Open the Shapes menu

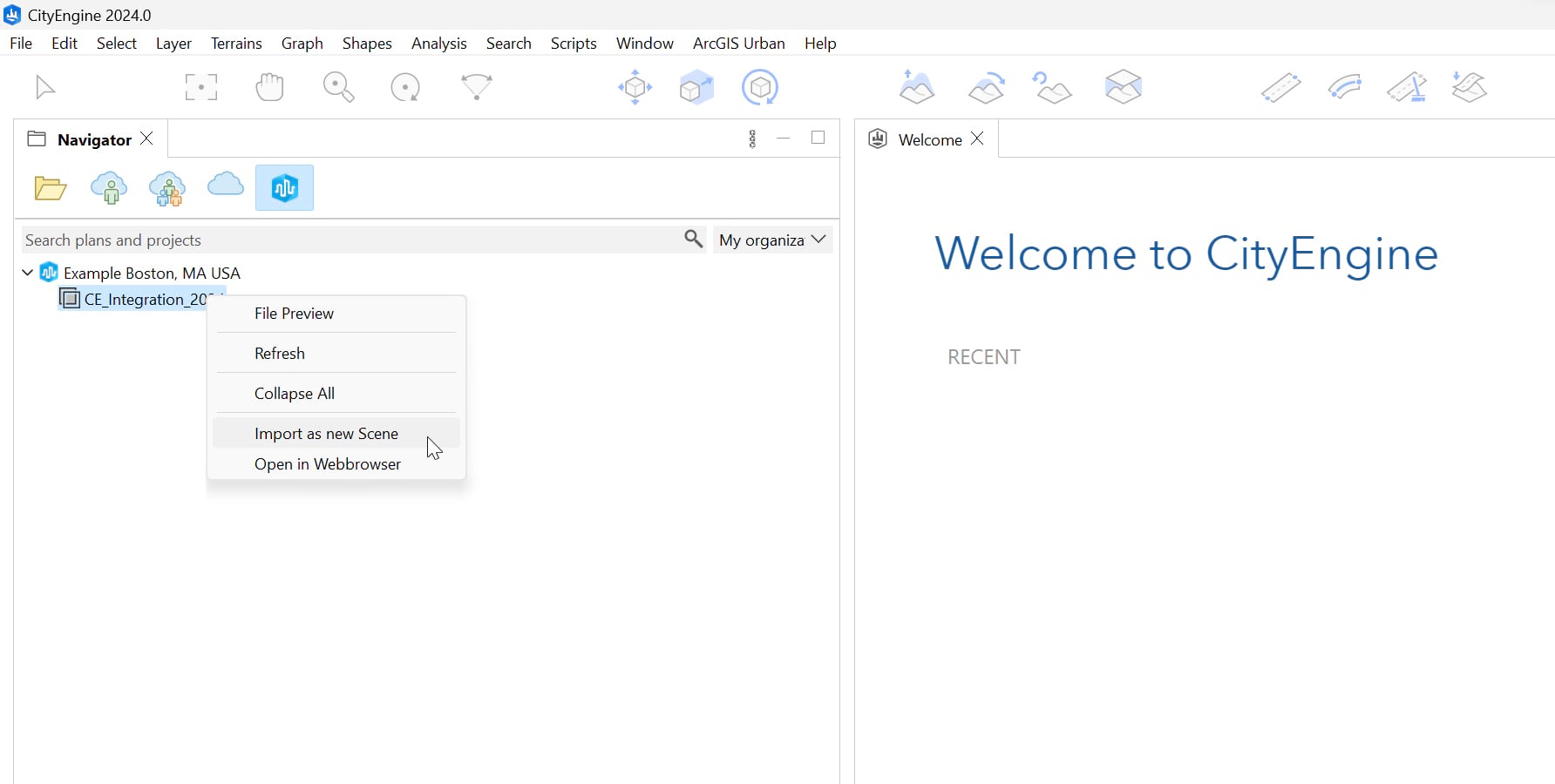coord(367,43)
